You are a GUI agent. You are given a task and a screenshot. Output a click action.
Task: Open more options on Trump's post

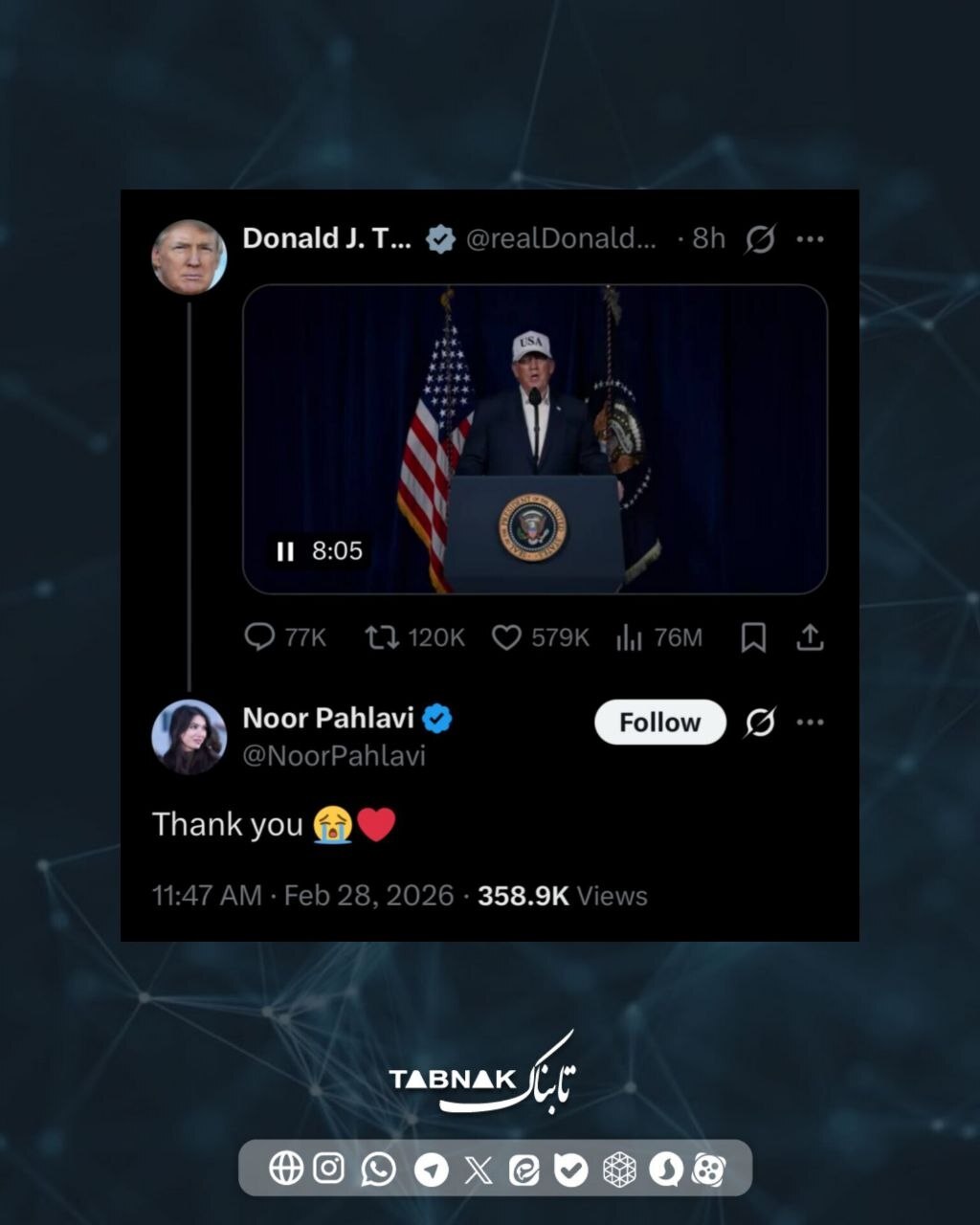810,239
